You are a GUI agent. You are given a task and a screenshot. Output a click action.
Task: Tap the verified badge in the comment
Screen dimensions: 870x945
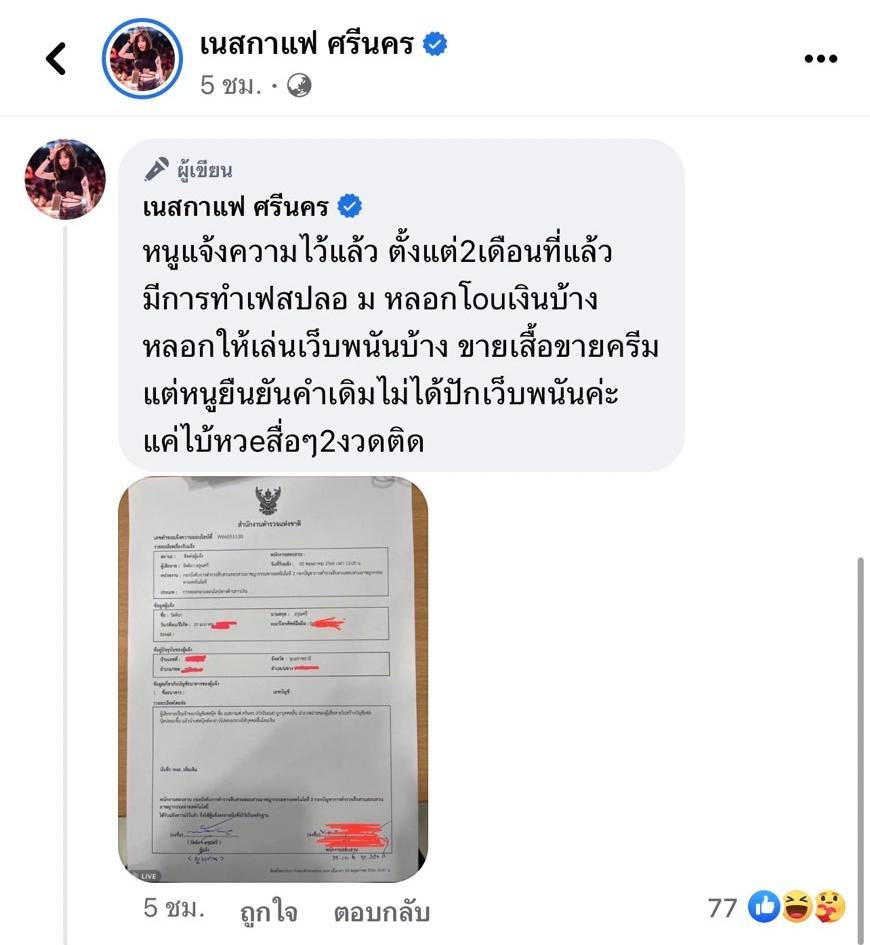tap(349, 206)
